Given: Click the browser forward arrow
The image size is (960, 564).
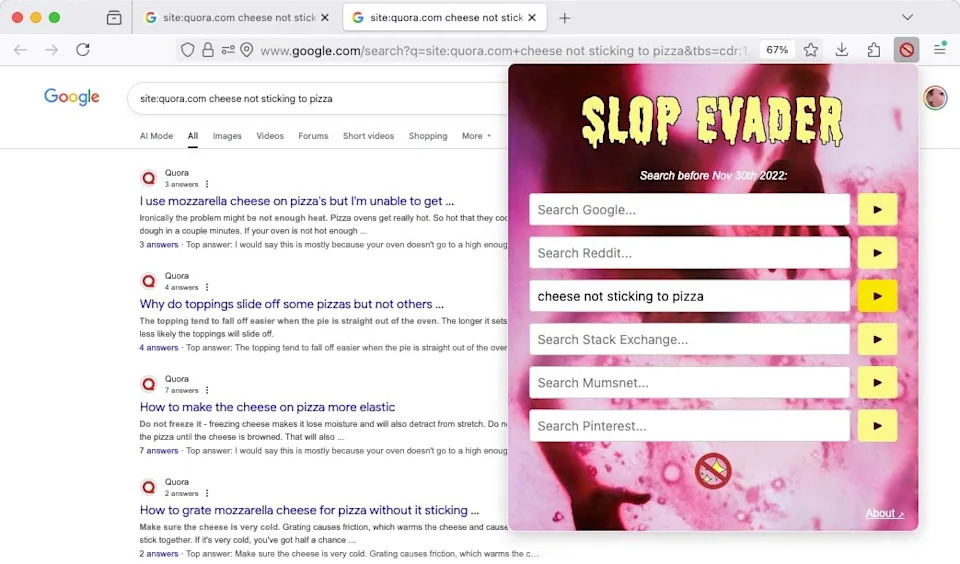Looking at the screenshot, I should (x=51, y=50).
